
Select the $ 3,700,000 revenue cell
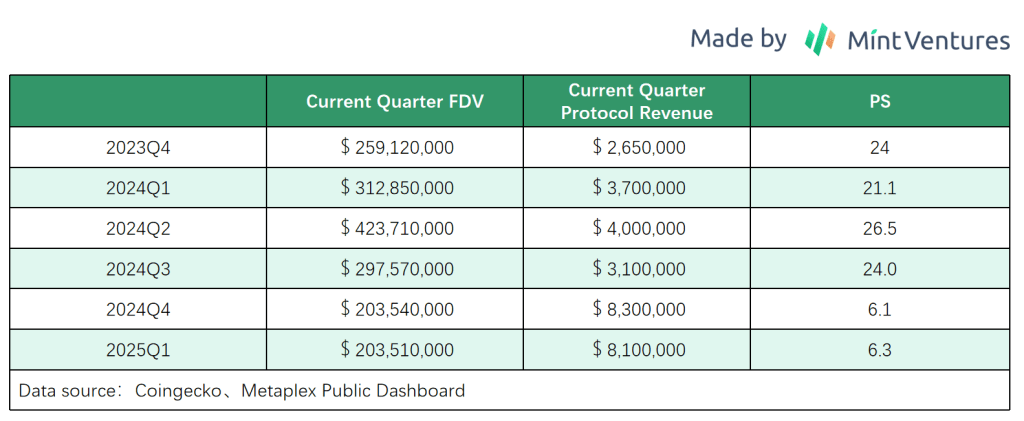[638, 188]
